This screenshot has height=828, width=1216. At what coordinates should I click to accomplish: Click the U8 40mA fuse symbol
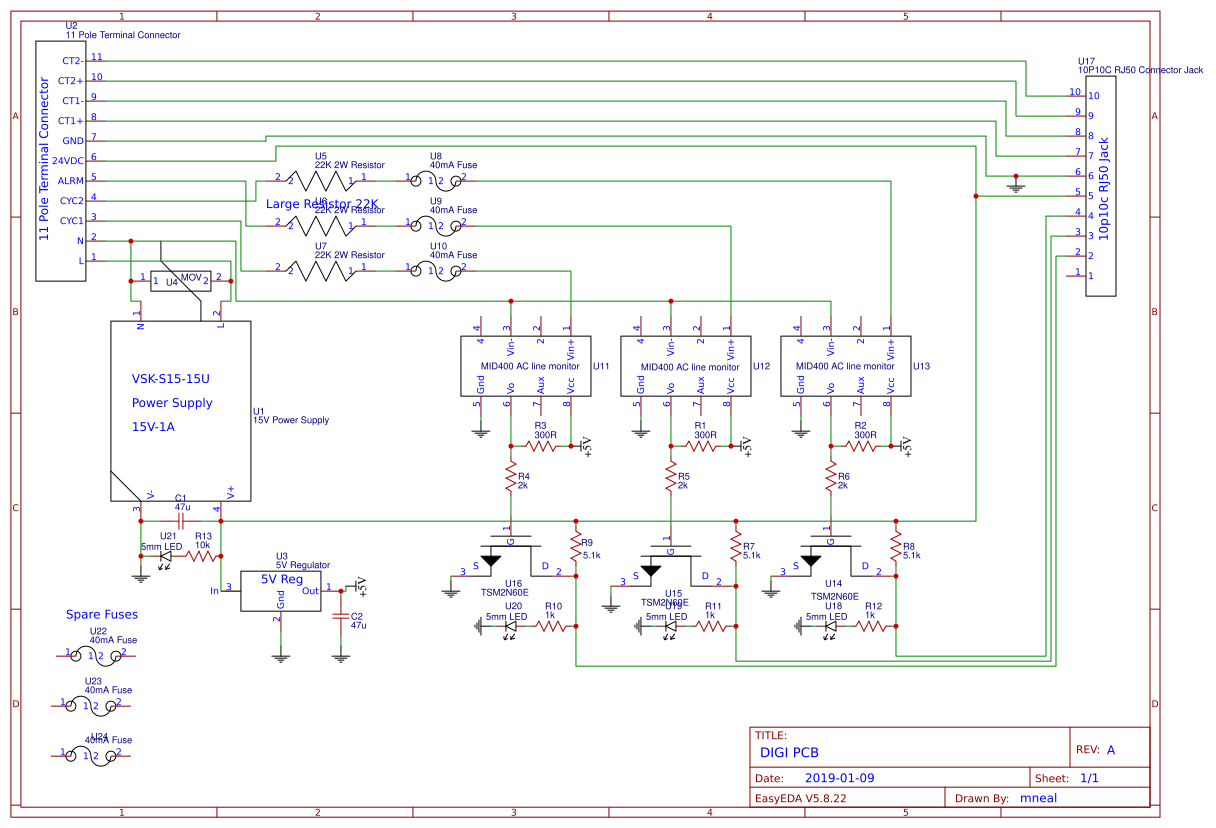point(435,180)
